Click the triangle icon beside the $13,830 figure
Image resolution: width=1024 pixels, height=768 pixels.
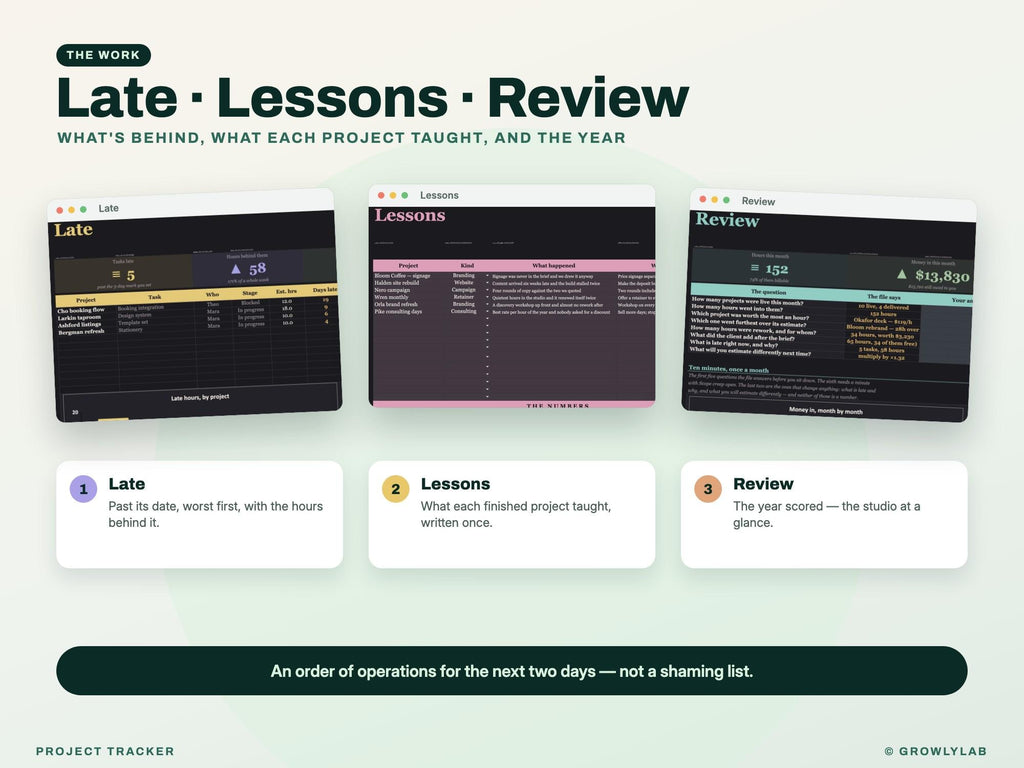[902, 274]
